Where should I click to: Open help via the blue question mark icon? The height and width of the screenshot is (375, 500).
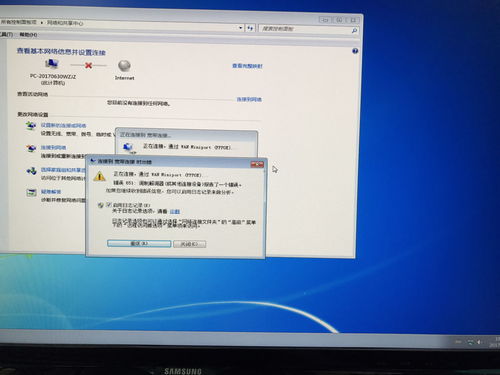point(355,51)
